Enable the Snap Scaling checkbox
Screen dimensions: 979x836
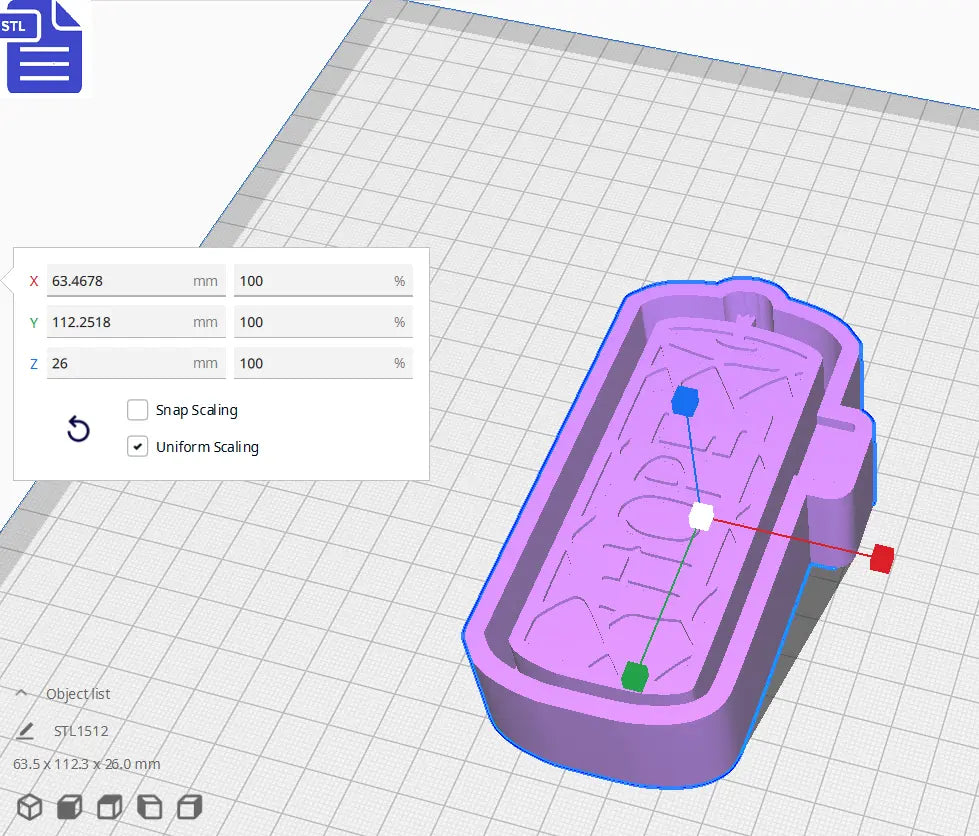(x=137, y=410)
